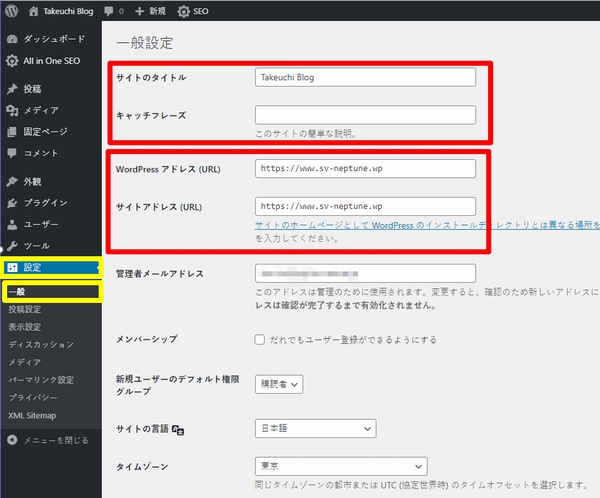Click SEO label in the admin bar
Viewport: 600px width, 498px height.
pos(201,11)
